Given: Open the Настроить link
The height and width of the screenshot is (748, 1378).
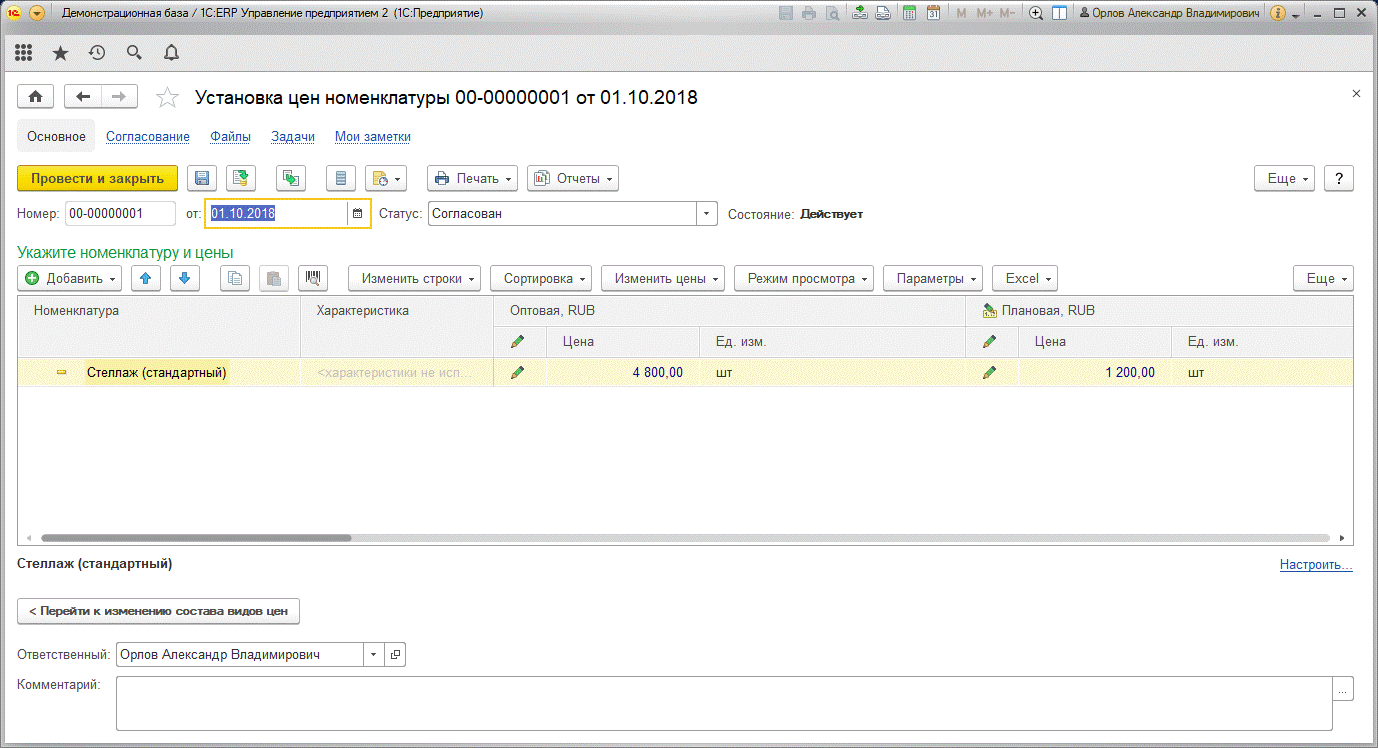Looking at the screenshot, I should tap(1316, 565).
